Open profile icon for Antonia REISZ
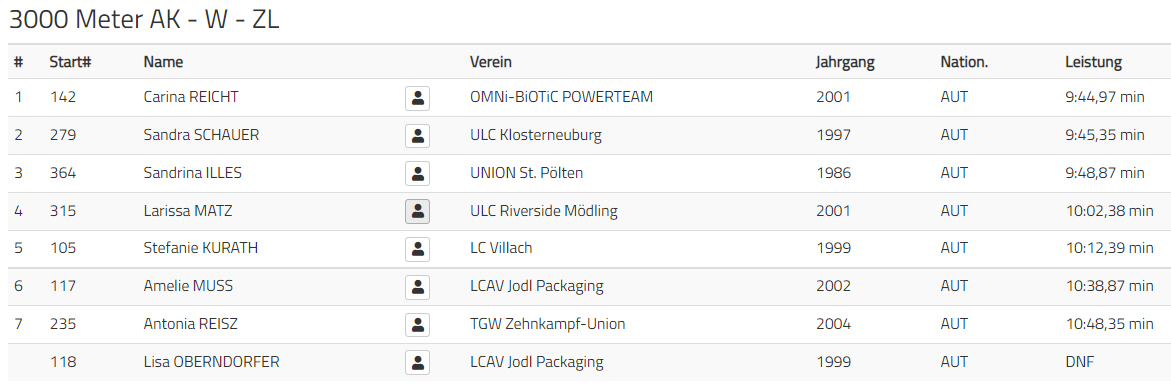1171x392 pixels. 417,325
